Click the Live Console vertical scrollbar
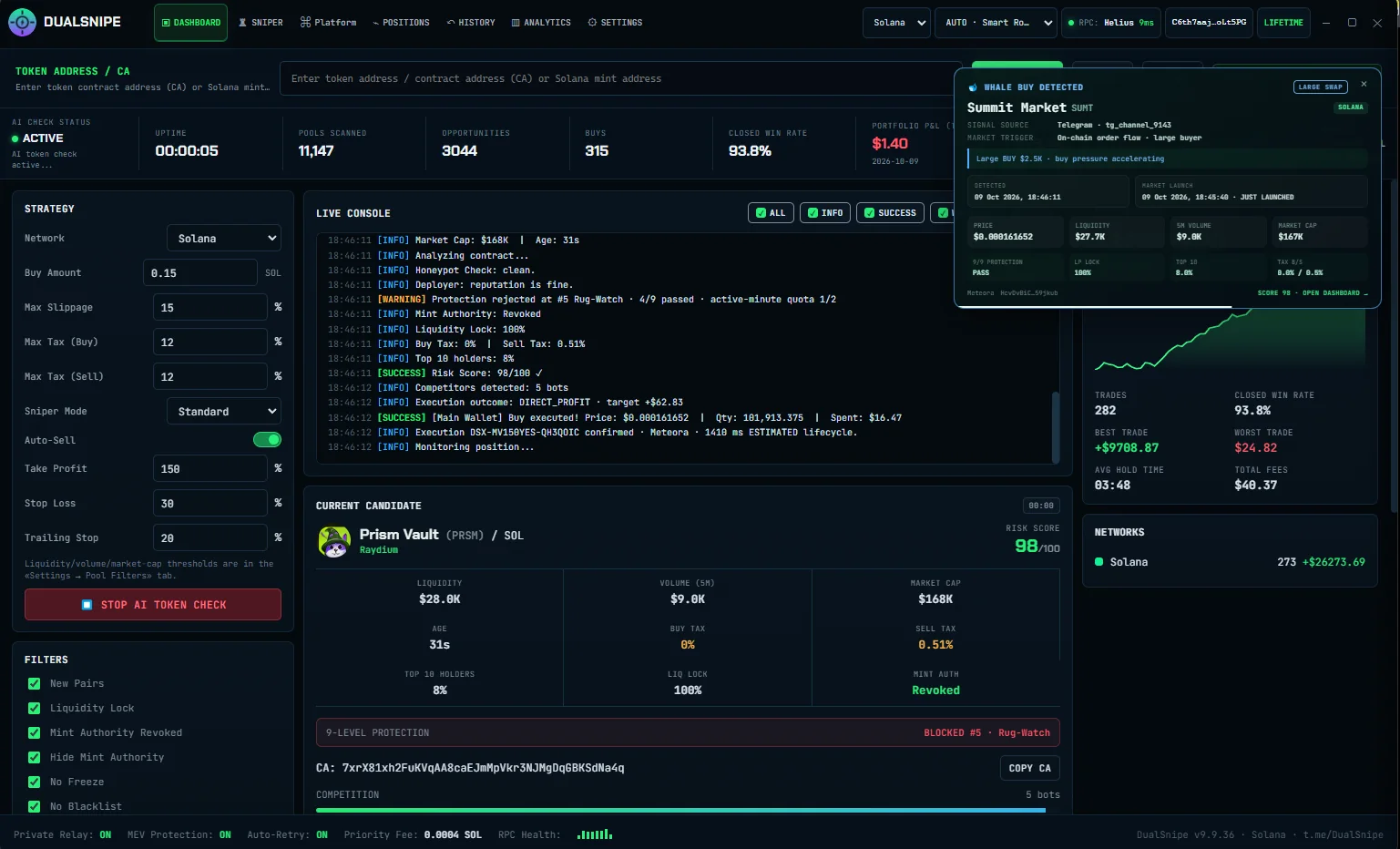 pos(1056,426)
